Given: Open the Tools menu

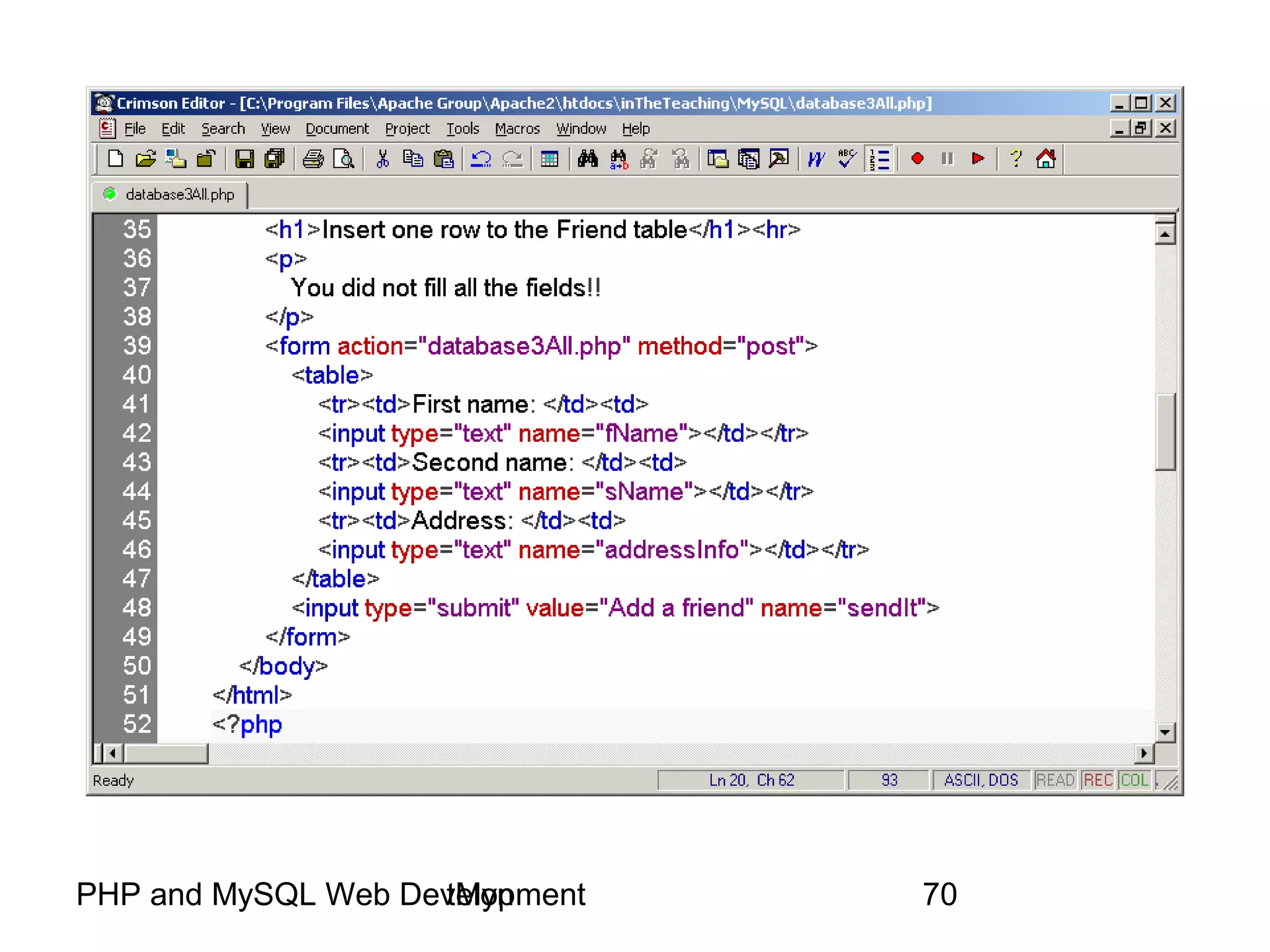Looking at the screenshot, I should (463, 129).
